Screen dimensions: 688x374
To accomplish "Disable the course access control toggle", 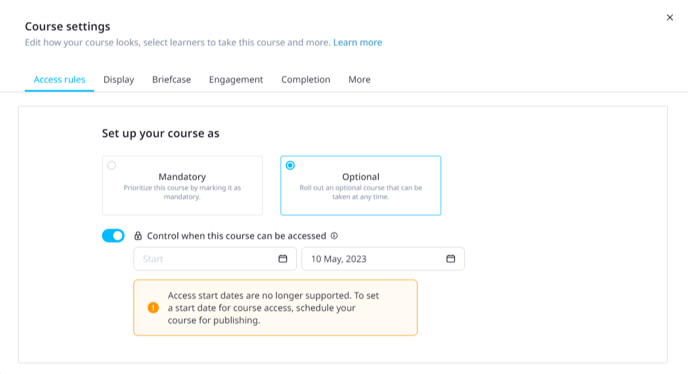I will (x=113, y=236).
